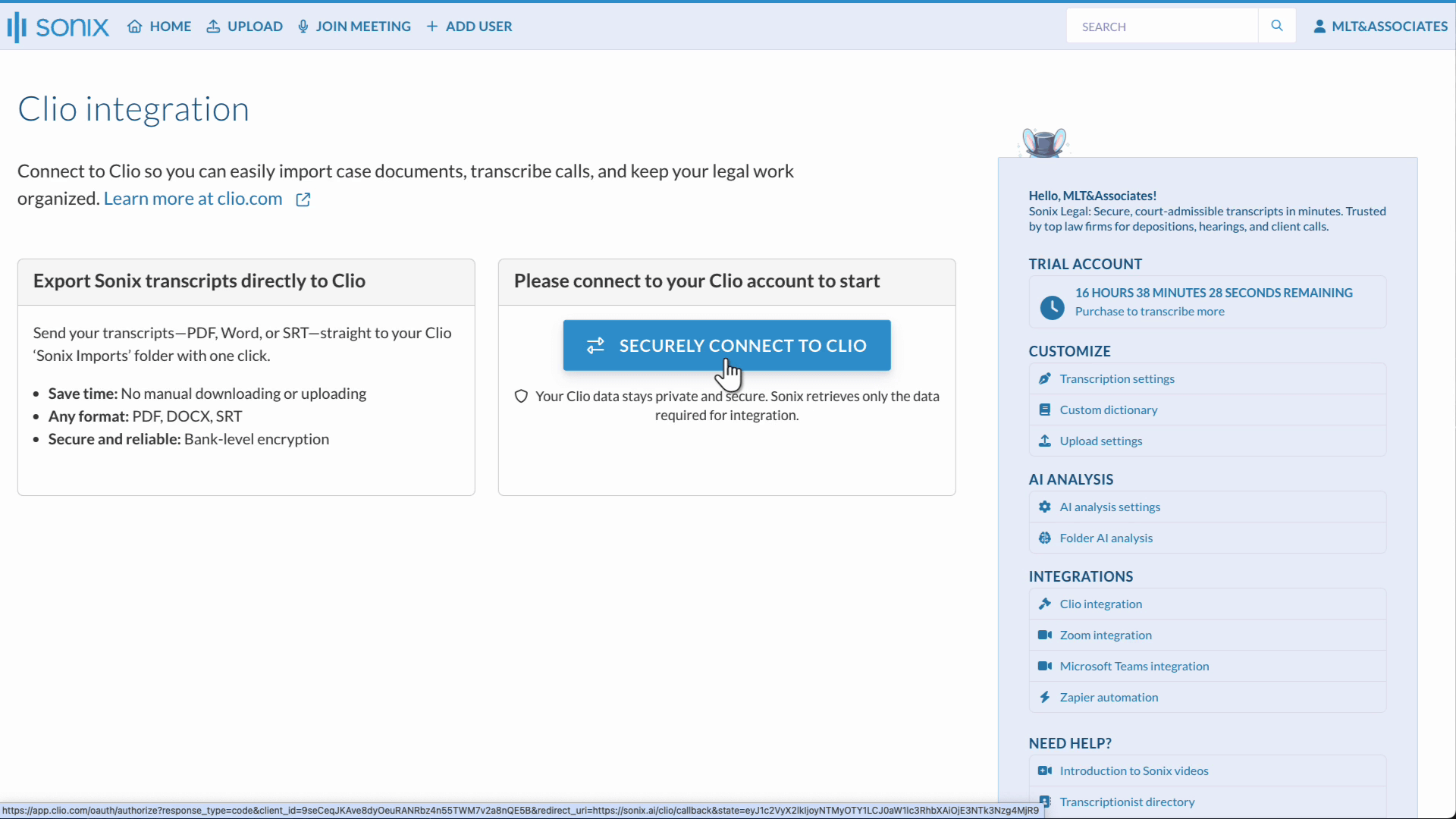Click the Transcription settings pencil icon
The image size is (1456, 819).
1045,378
